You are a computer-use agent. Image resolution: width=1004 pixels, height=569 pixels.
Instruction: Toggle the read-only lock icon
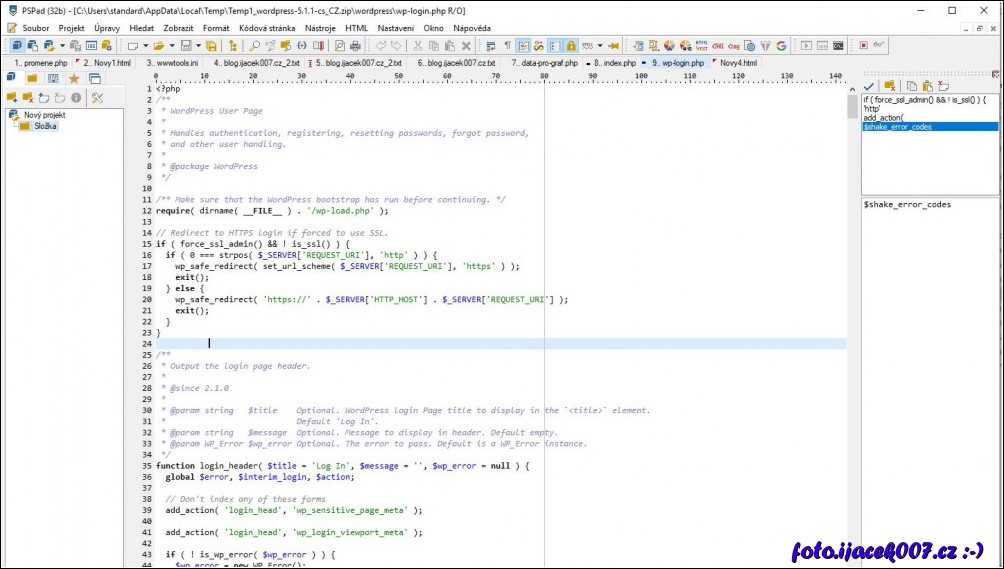571,46
